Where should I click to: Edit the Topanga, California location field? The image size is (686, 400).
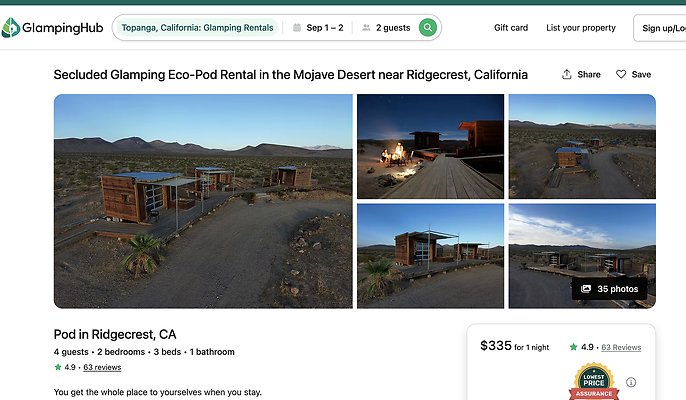coord(197,28)
